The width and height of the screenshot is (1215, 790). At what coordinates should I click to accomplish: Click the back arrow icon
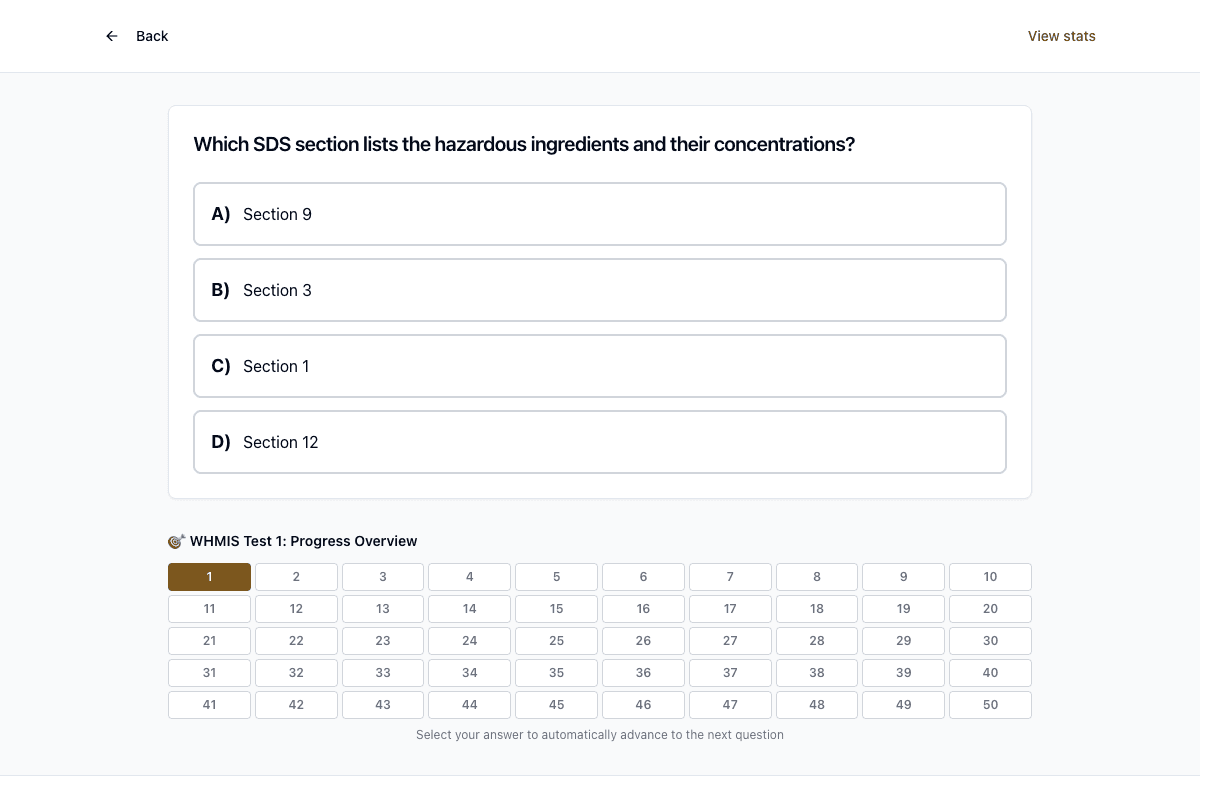pyautogui.click(x=112, y=36)
